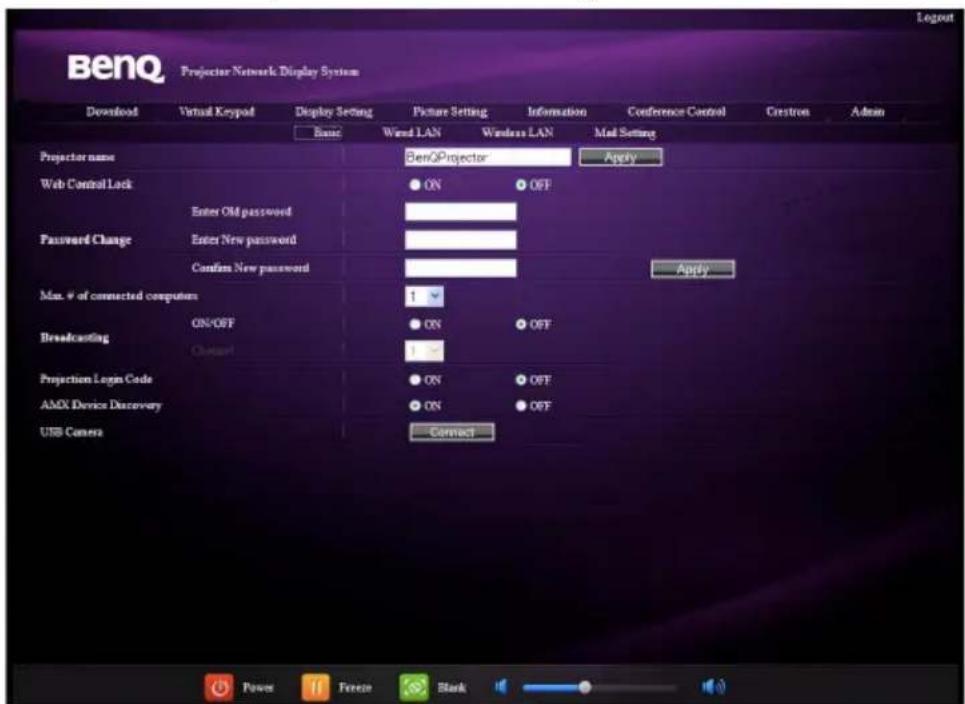This screenshot has height=704, width=965.
Task: Click the volume down speaker icon
Action: (x=501, y=686)
